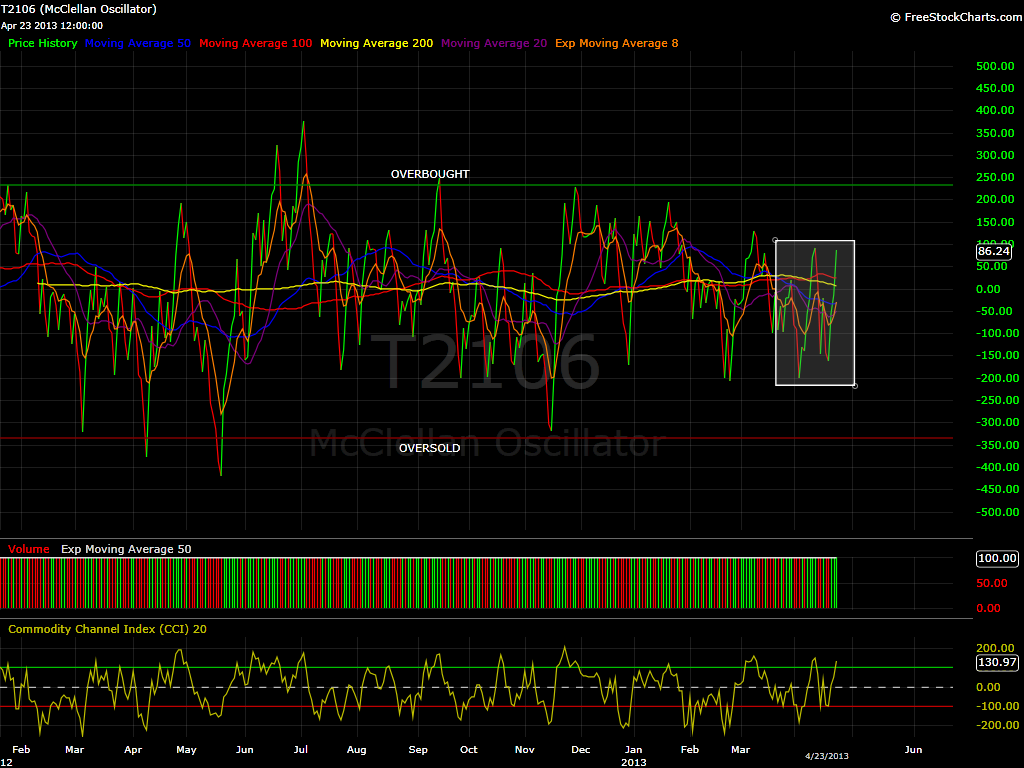Click the 4/23/2013 date marker on time axis

pyautogui.click(x=828, y=757)
